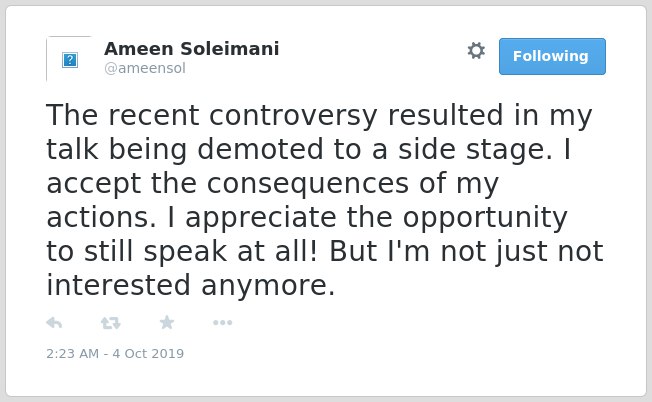
Task: Click the word 'controversy' in the tweet
Action: (293, 116)
